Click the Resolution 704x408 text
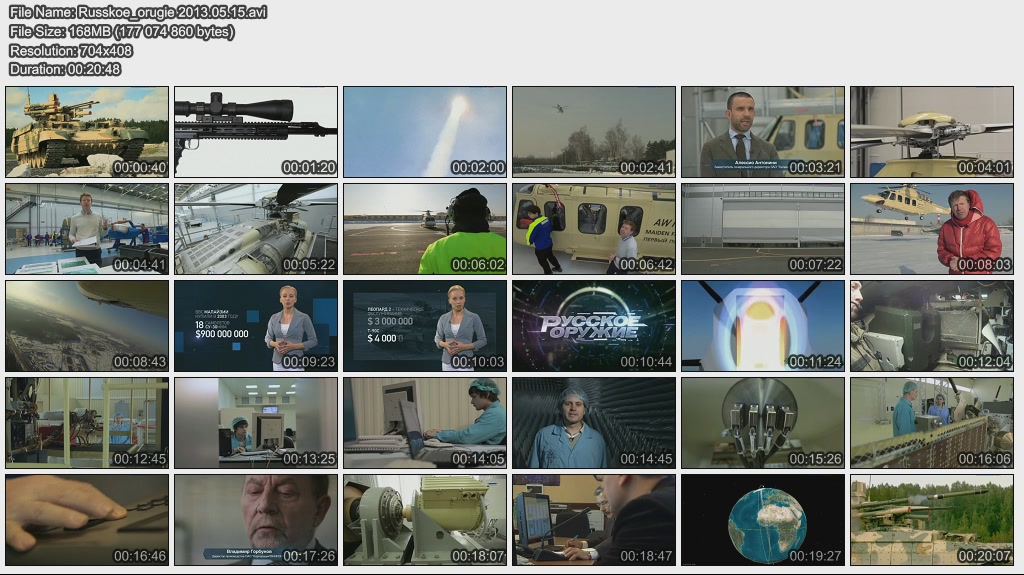Image resolution: width=1024 pixels, height=575 pixels. pos(71,51)
